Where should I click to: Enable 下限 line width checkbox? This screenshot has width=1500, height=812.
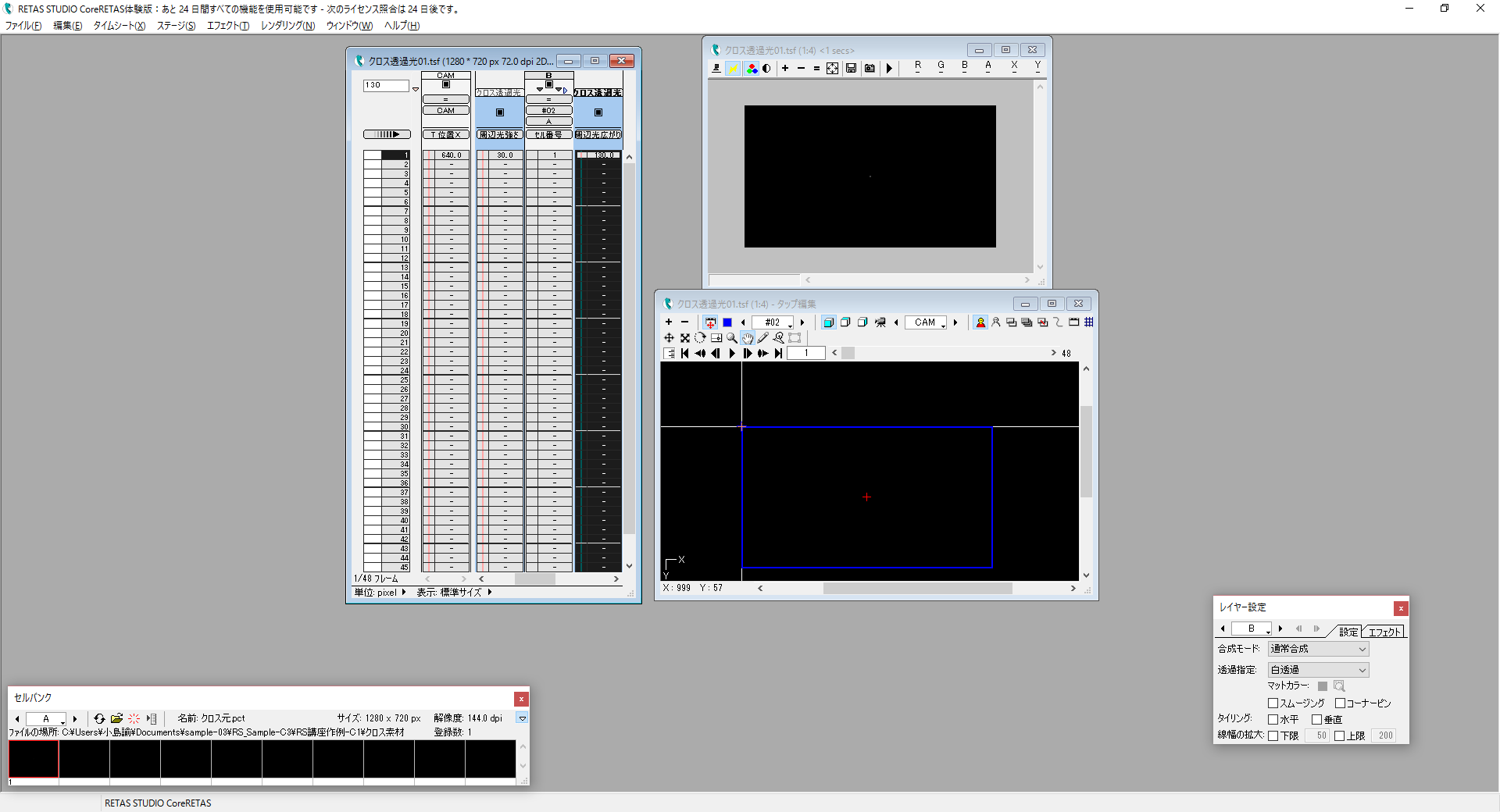[1273, 735]
